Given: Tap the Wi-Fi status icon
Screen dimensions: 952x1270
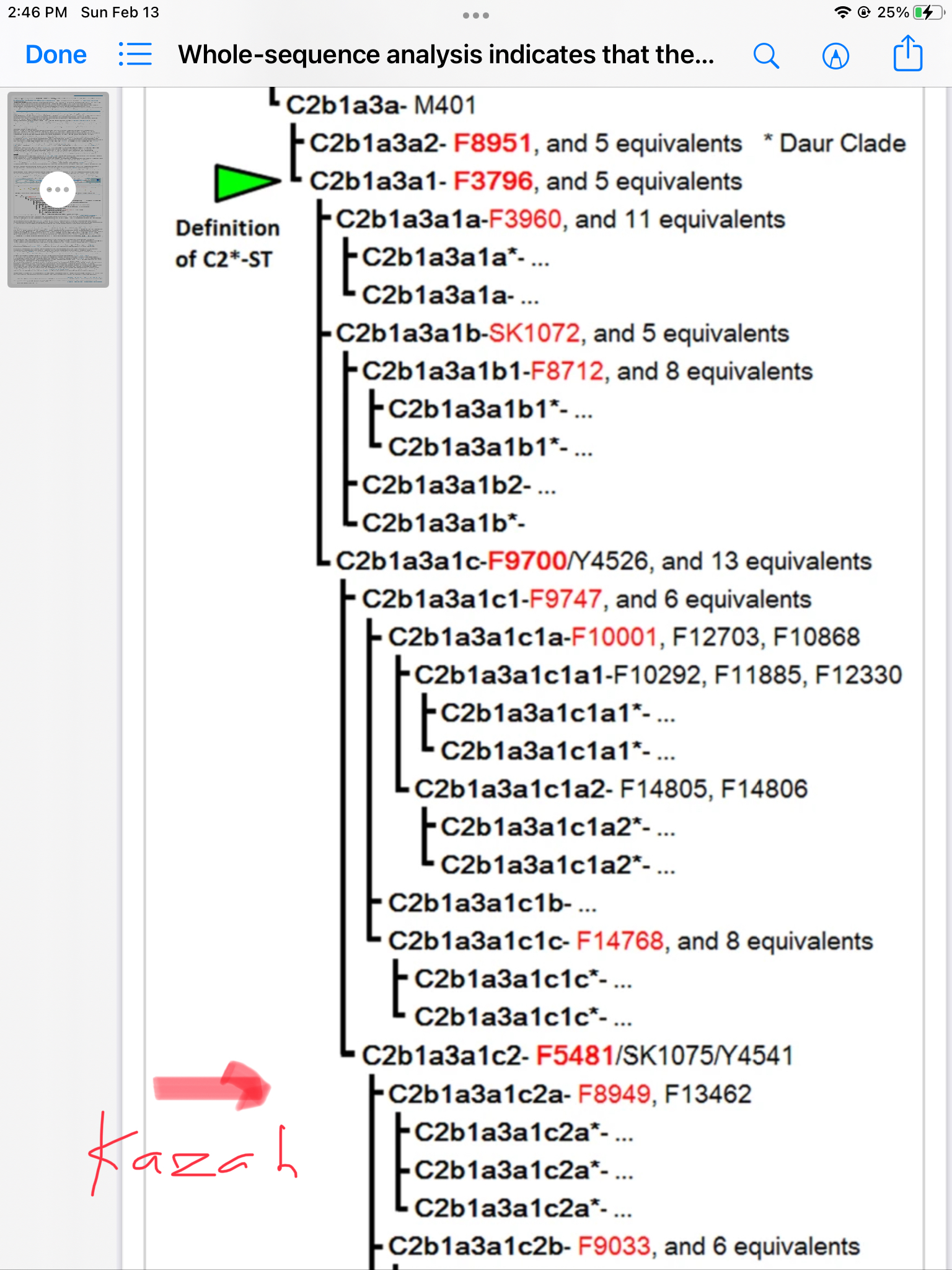Looking at the screenshot, I should click(842, 12).
